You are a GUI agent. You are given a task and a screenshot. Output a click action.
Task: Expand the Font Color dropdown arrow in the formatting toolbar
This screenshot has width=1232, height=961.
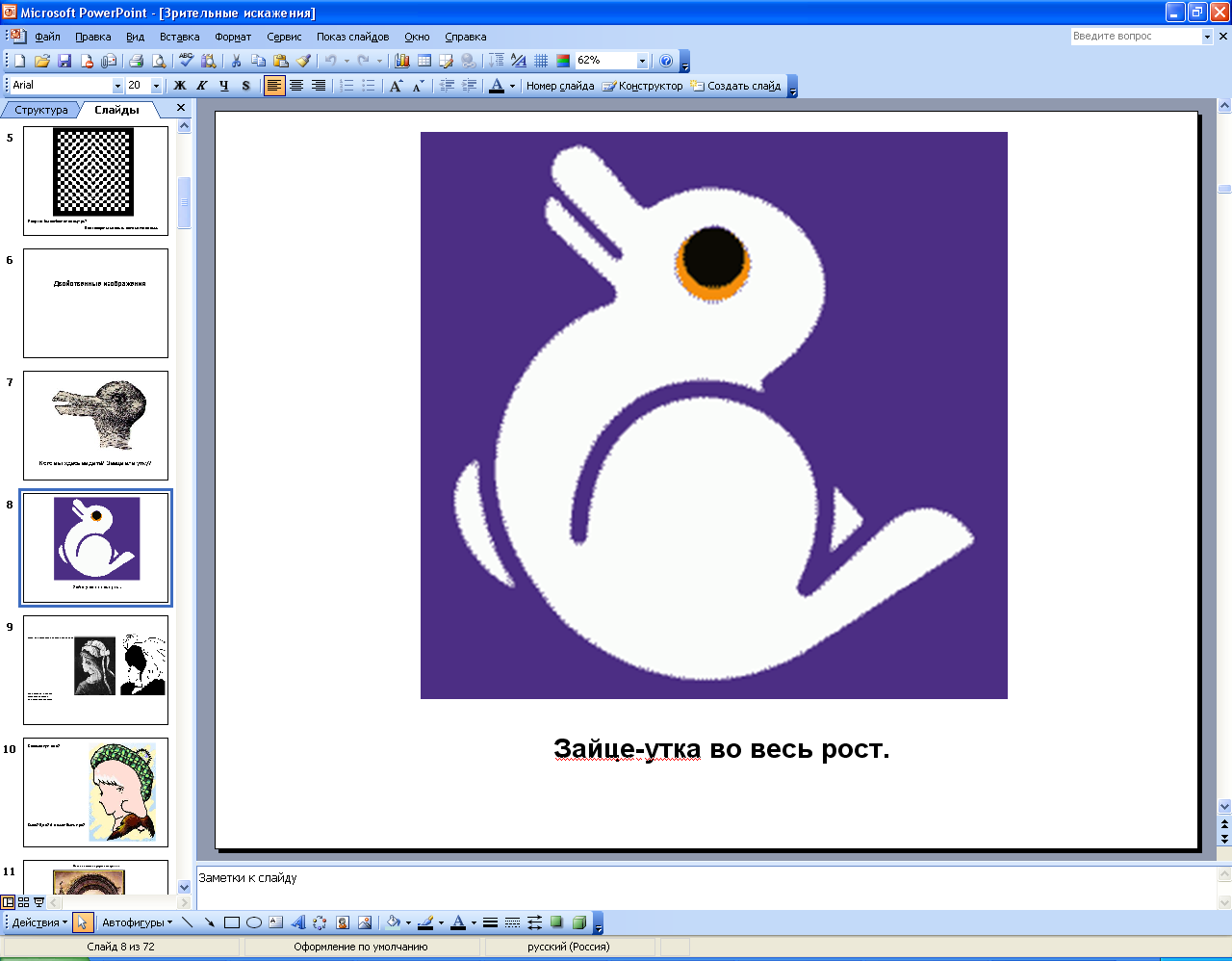(512, 86)
